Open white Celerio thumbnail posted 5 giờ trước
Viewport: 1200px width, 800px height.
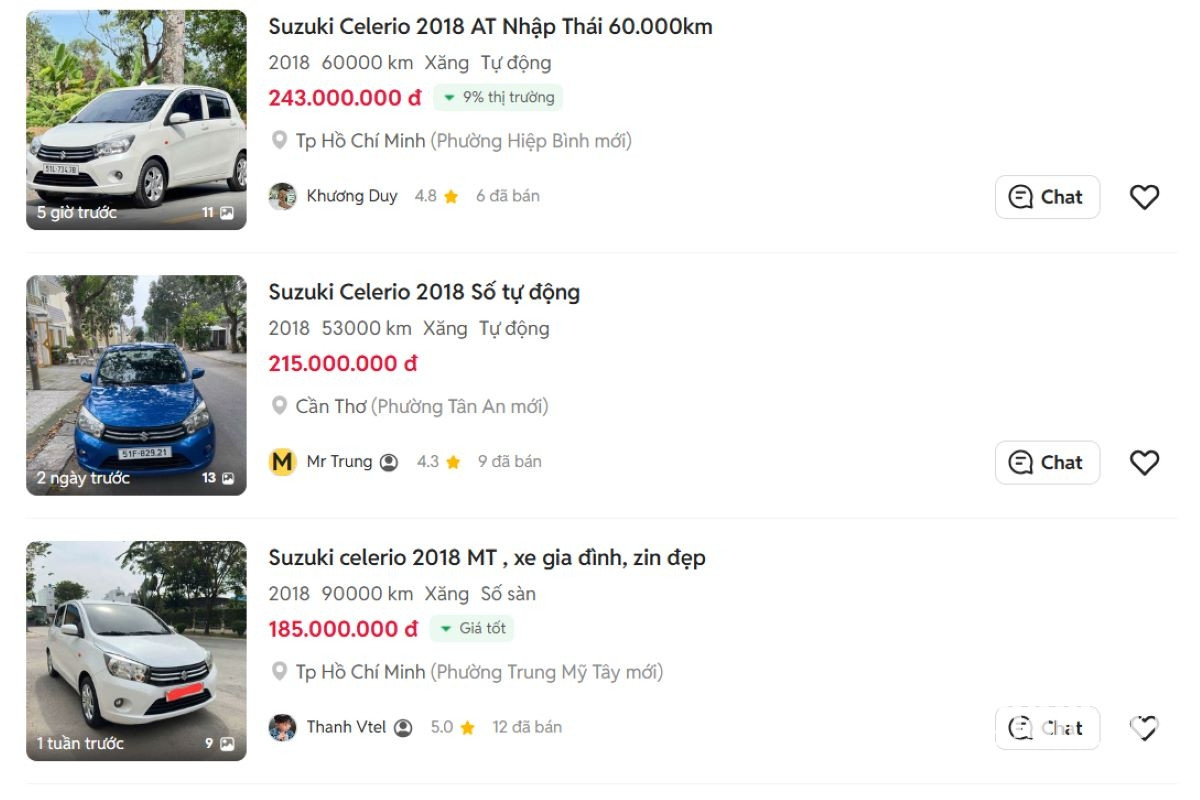(x=136, y=120)
